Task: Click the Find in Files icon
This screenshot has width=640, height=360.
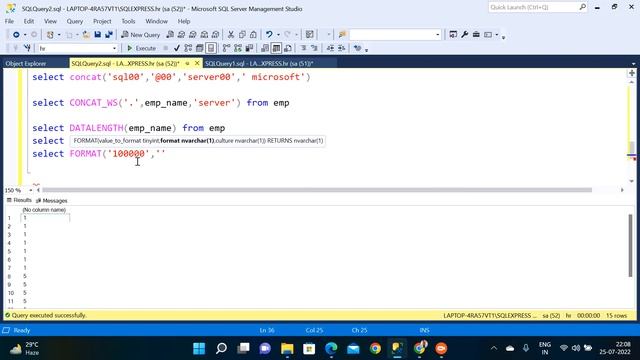Action: 342,35
